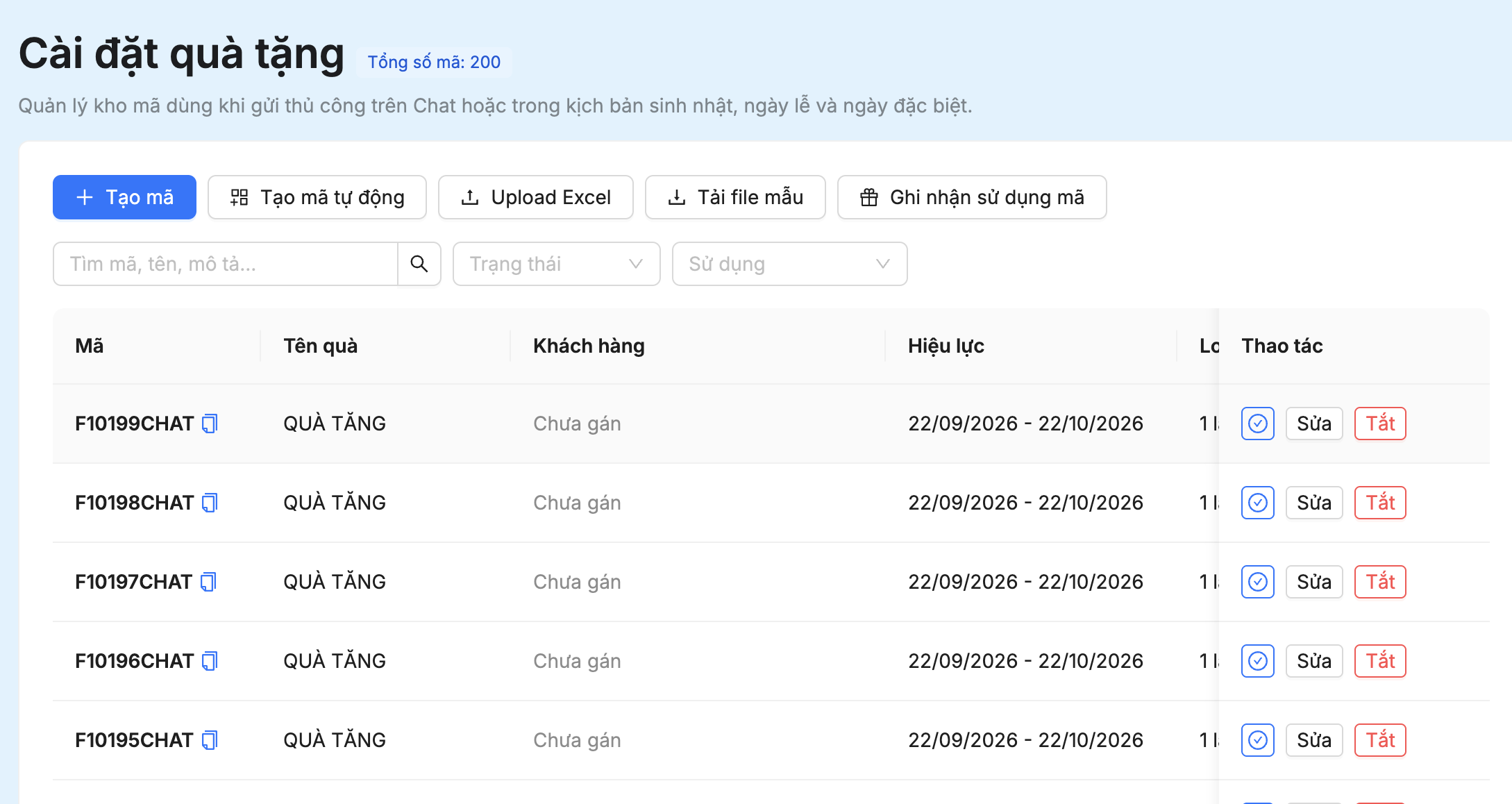Click Tạo mã tự động button

[317, 197]
